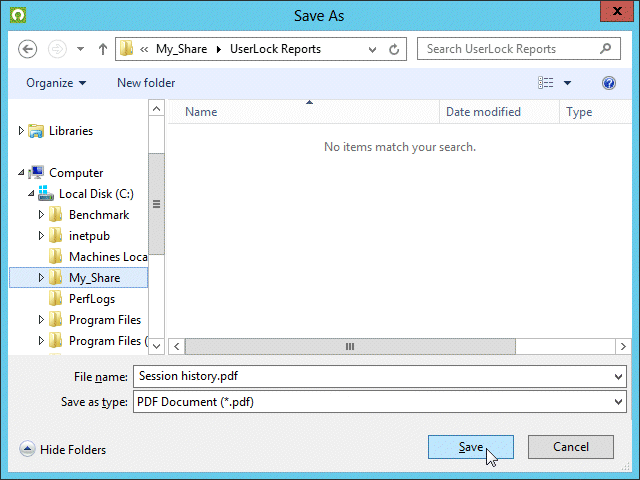The width and height of the screenshot is (640, 480).
Task: Open the File name dropdown arrow
Action: 620,377
